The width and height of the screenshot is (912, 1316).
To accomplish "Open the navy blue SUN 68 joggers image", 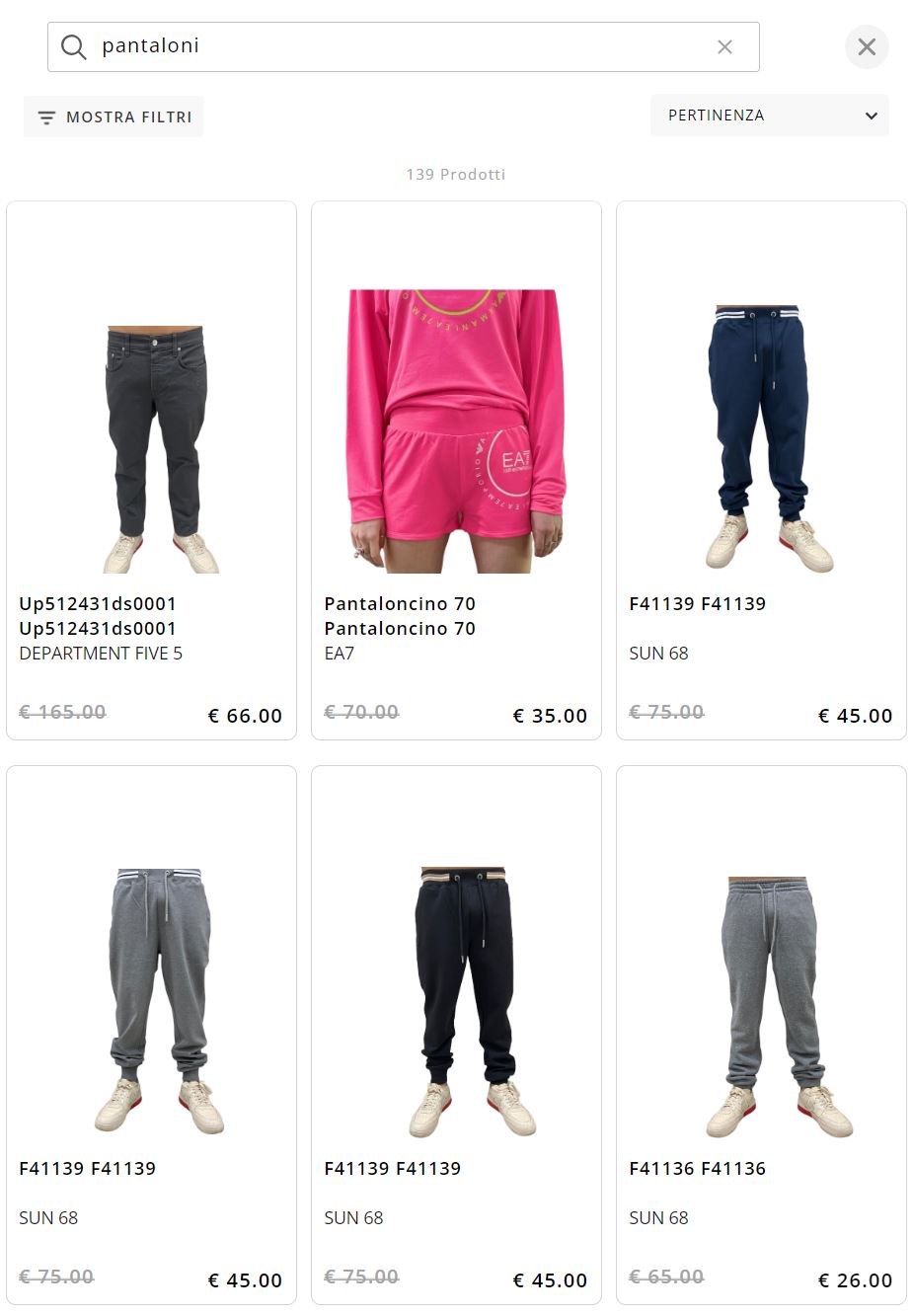I will click(x=761, y=437).
